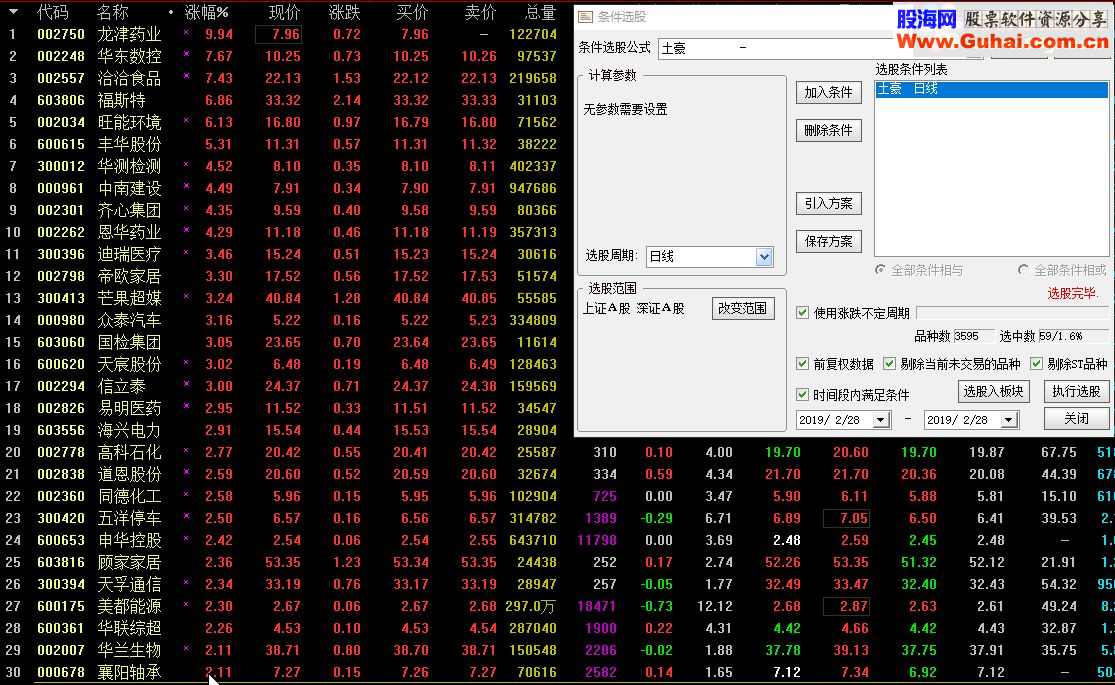This screenshot has width=1115, height=685.
Task: Select stock 同德化工 row
Action: [558, 497]
